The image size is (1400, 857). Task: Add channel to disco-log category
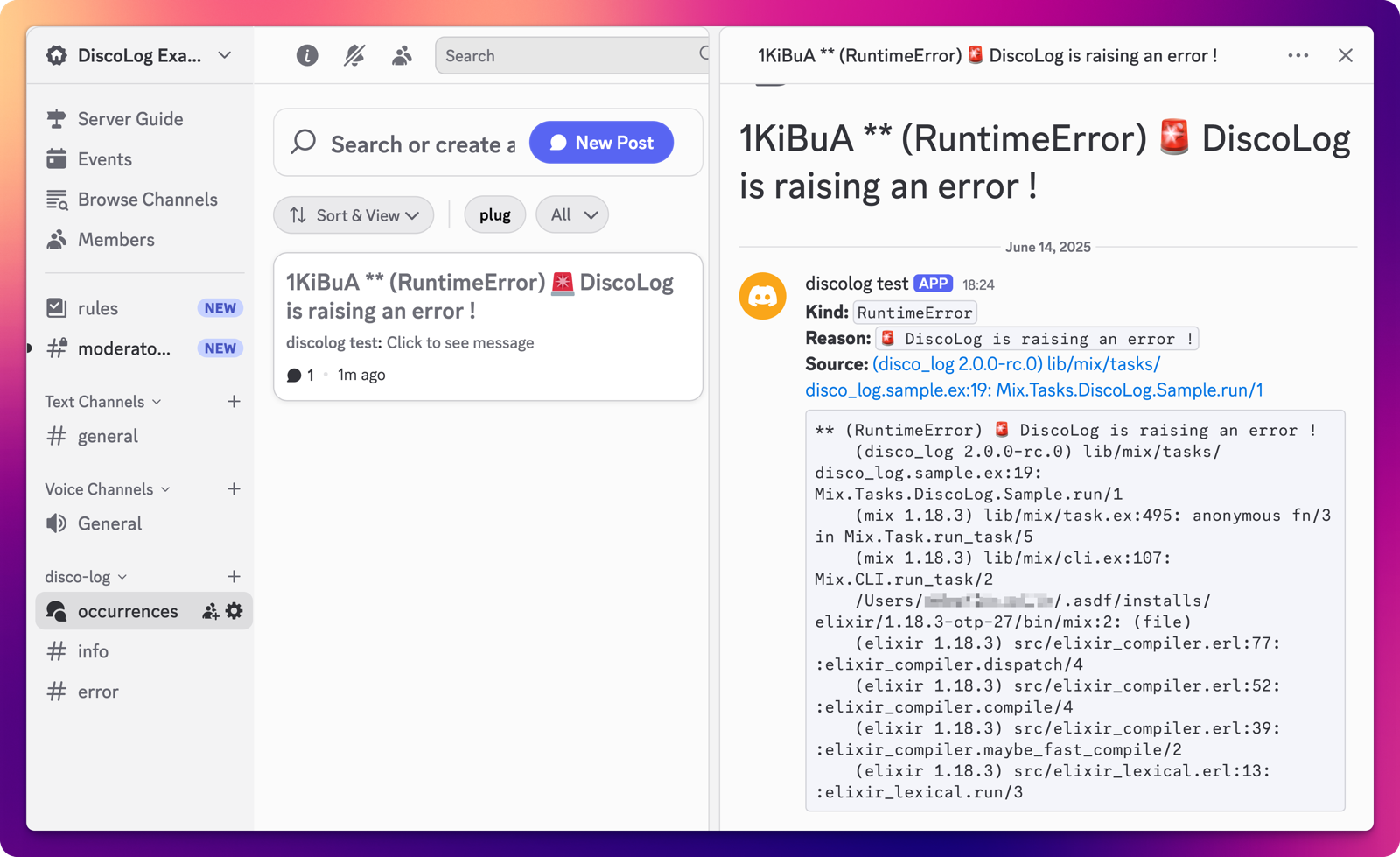[x=234, y=577]
